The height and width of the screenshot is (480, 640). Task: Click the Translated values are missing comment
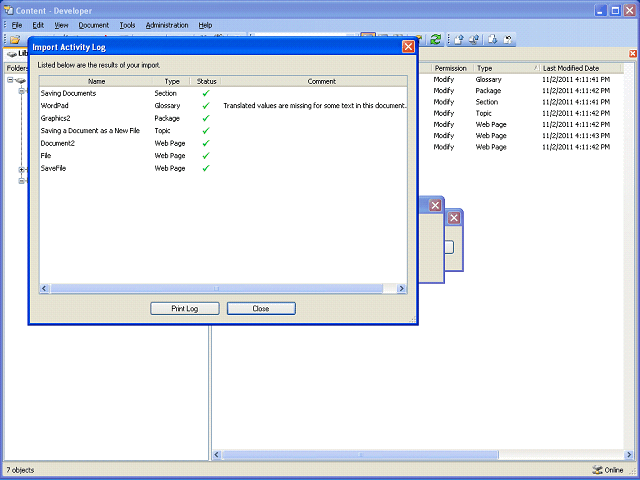coord(315,106)
